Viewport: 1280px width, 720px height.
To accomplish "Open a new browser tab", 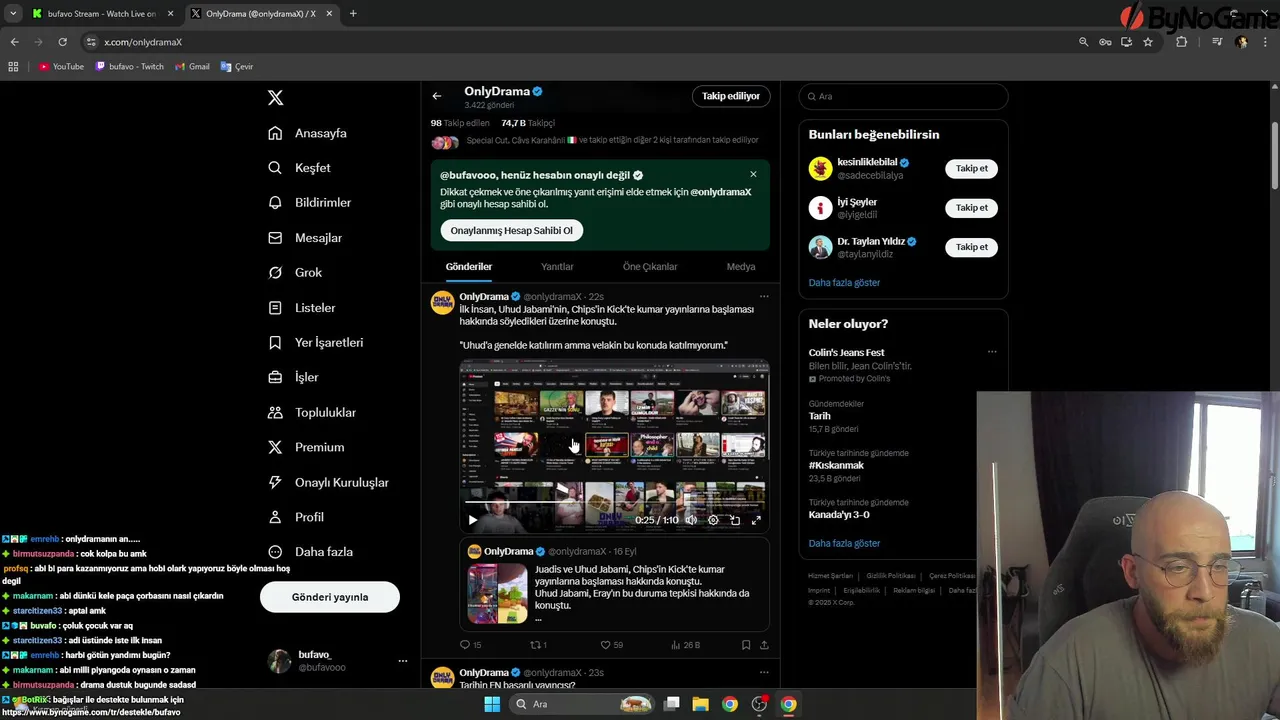I will [x=353, y=14].
